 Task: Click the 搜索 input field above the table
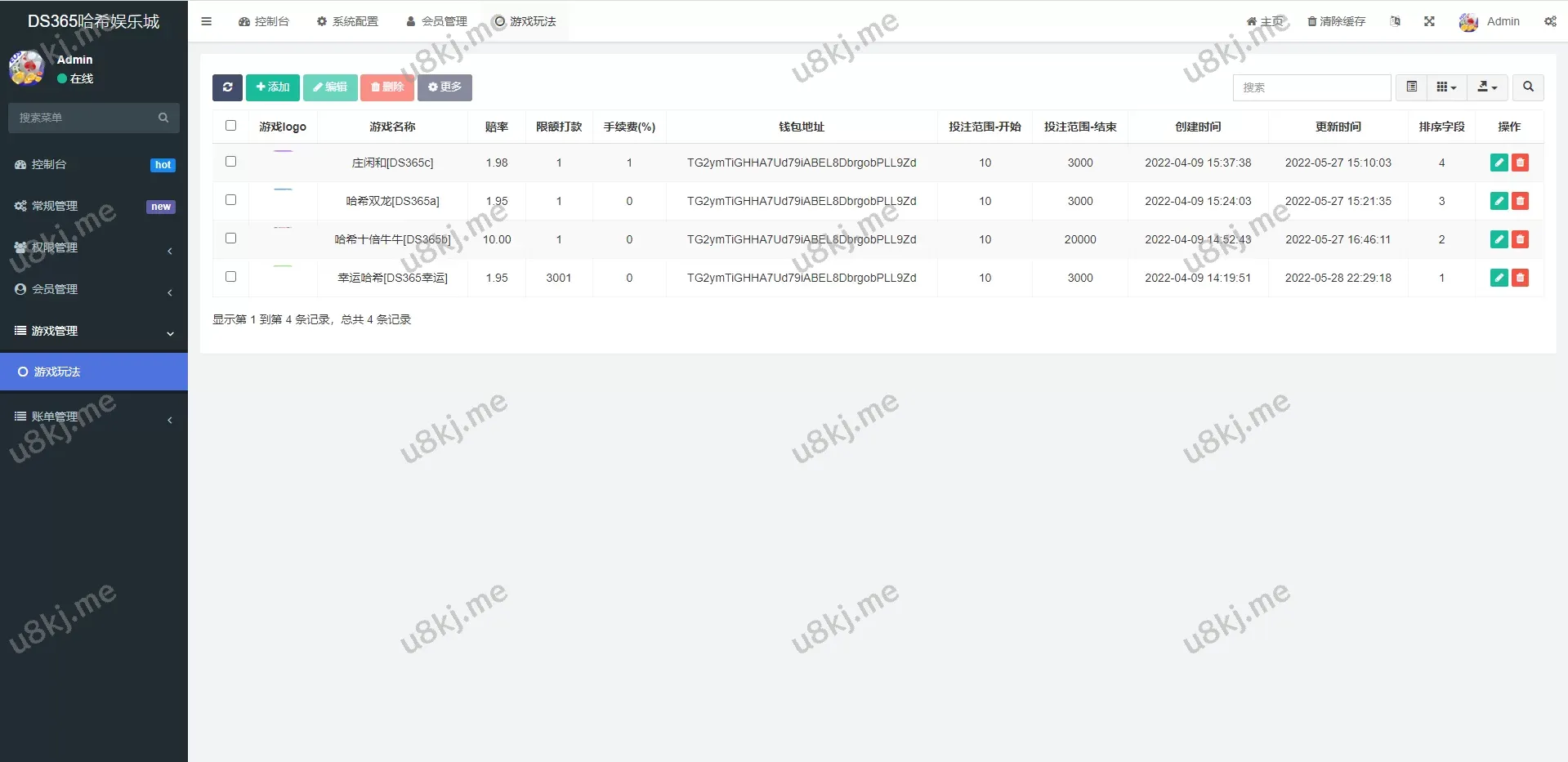click(1311, 87)
